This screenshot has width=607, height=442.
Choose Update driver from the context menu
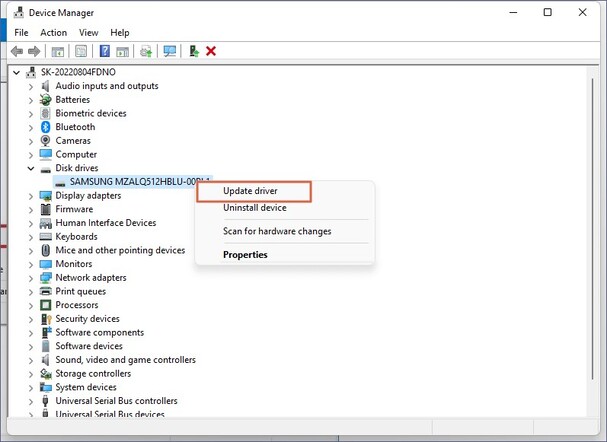coord(251,191)
